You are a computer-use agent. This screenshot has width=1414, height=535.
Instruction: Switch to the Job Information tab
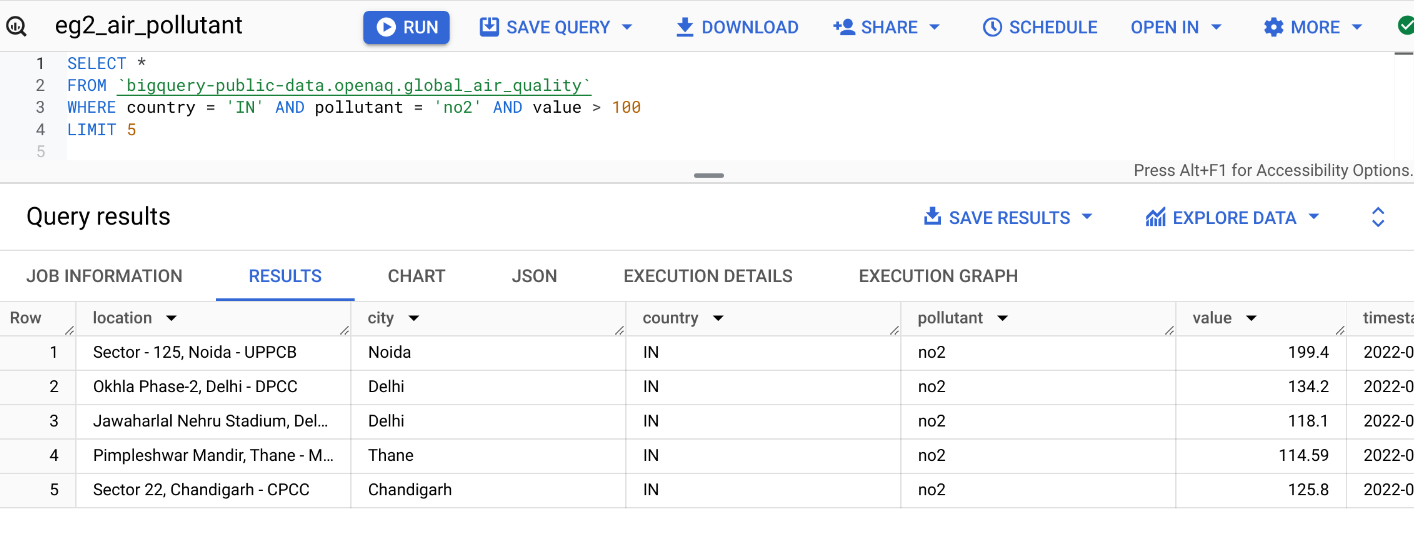[x=104, y=276]
